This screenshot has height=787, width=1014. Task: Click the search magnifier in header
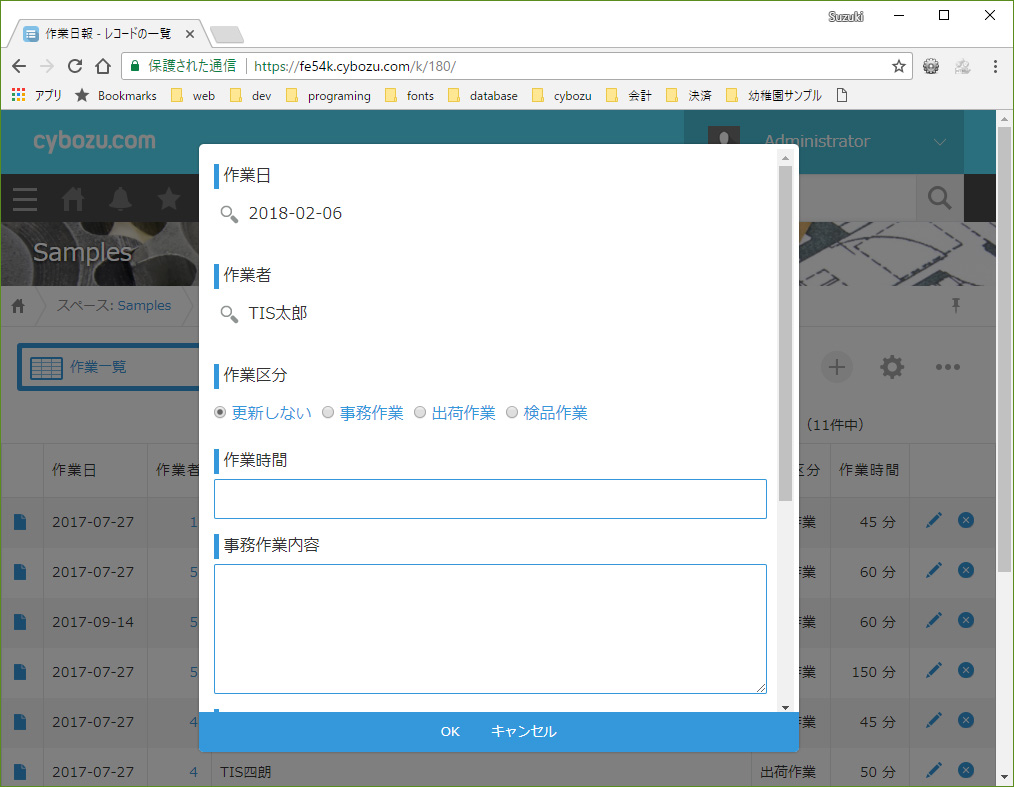(939, 198)
